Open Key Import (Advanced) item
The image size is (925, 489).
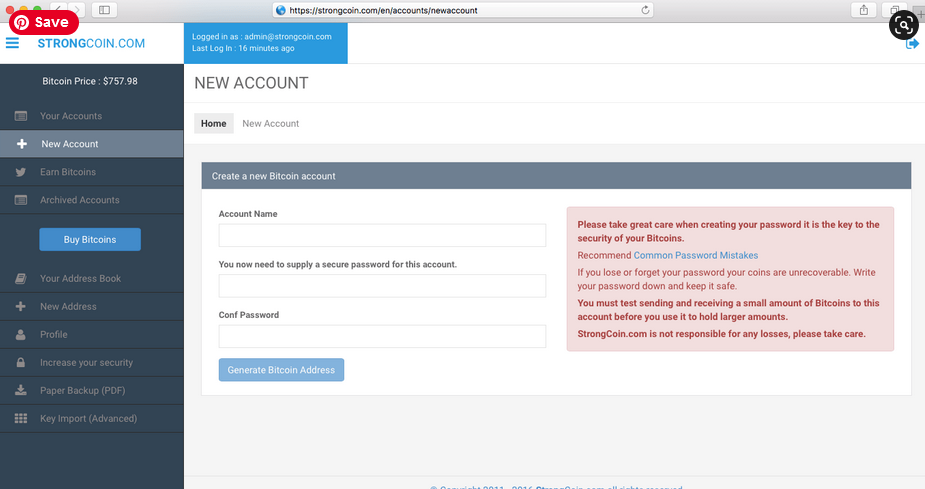point(91,418)
